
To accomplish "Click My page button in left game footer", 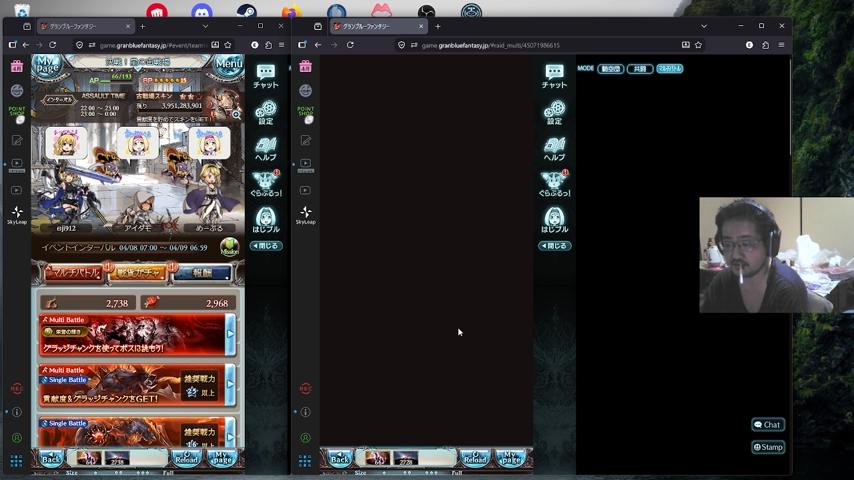I will pos(221,459).
